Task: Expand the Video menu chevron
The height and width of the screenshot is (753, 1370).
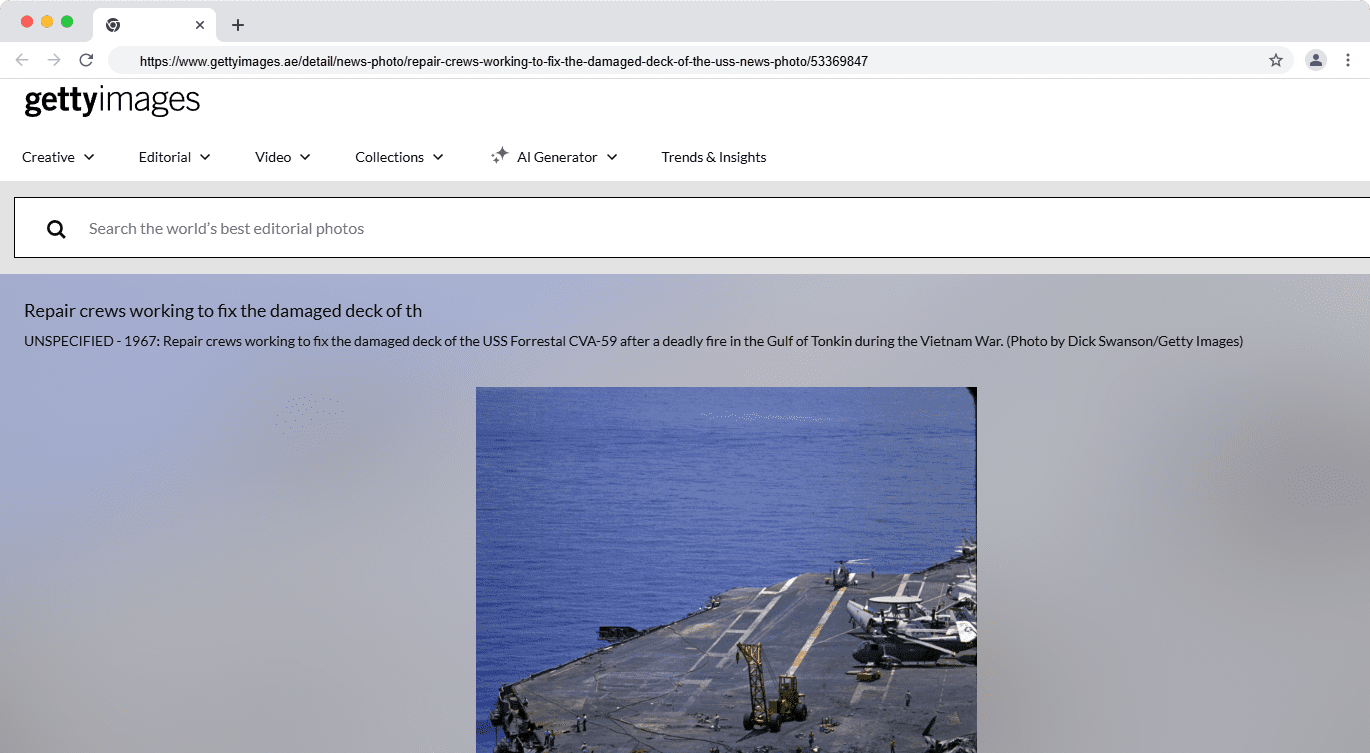Action: click(x=305, y=157)
